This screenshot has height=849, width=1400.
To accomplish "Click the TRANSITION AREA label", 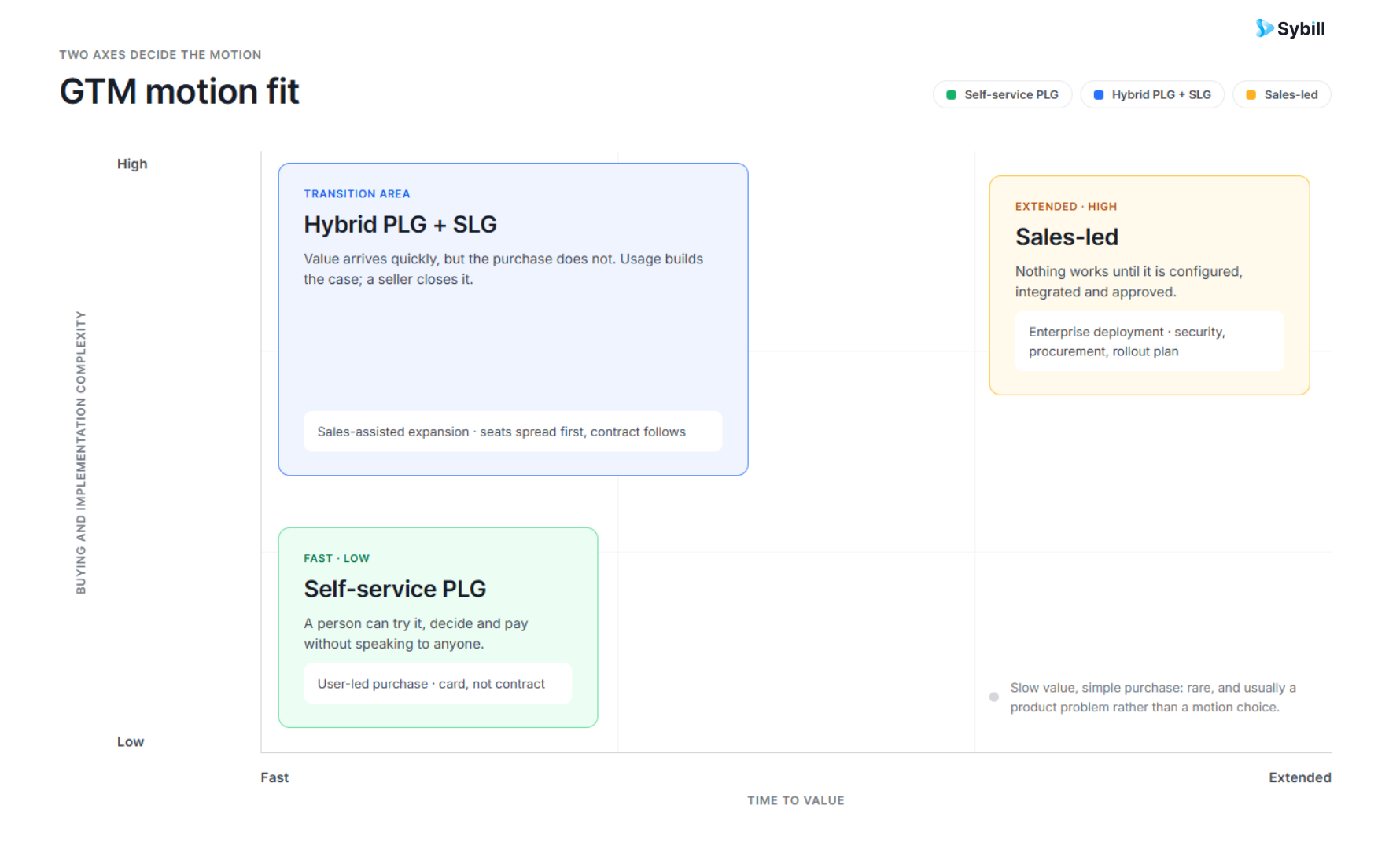I will [x=357, y=194].
